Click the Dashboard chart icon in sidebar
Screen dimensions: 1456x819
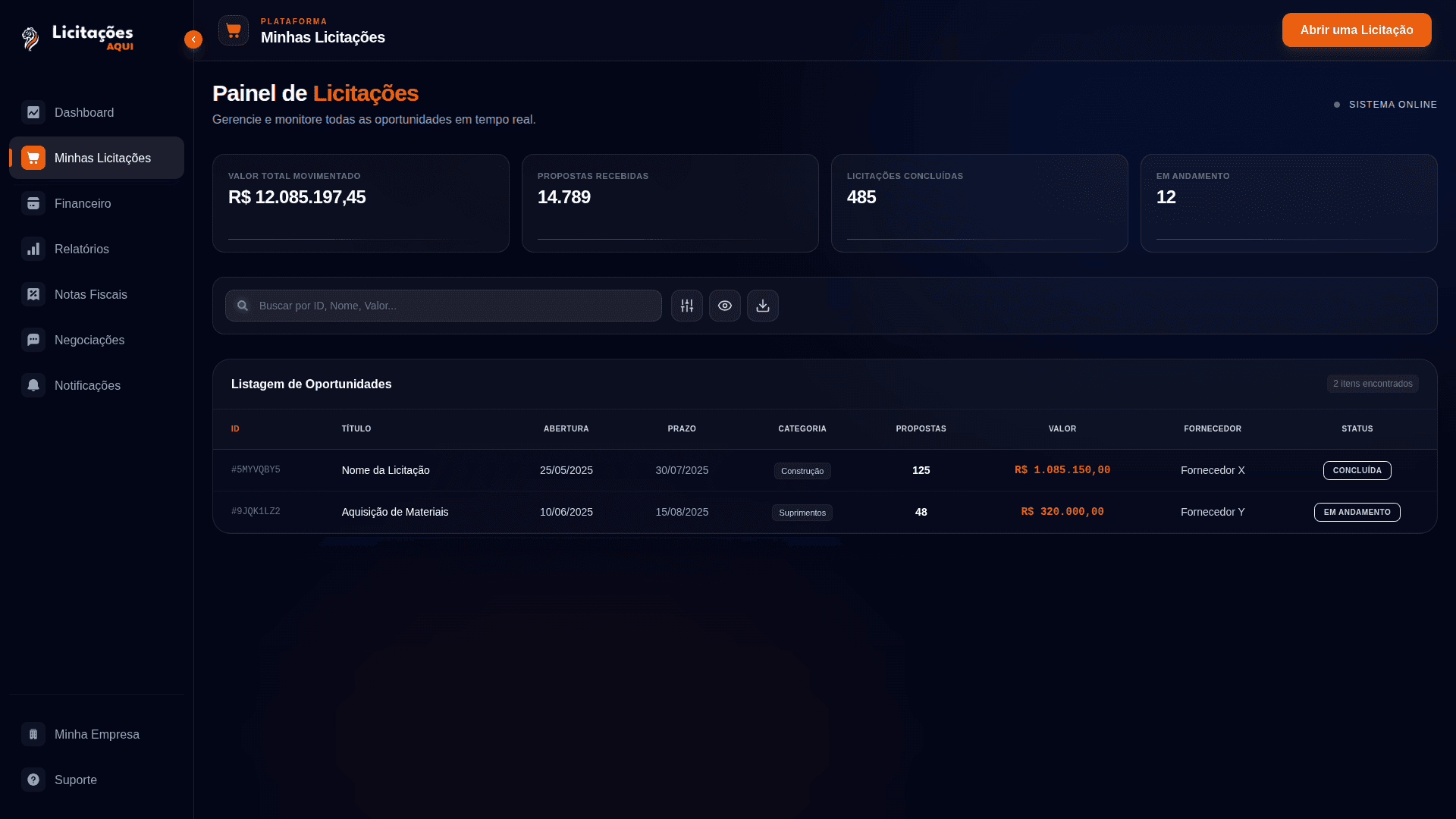(x=33, y=112)
